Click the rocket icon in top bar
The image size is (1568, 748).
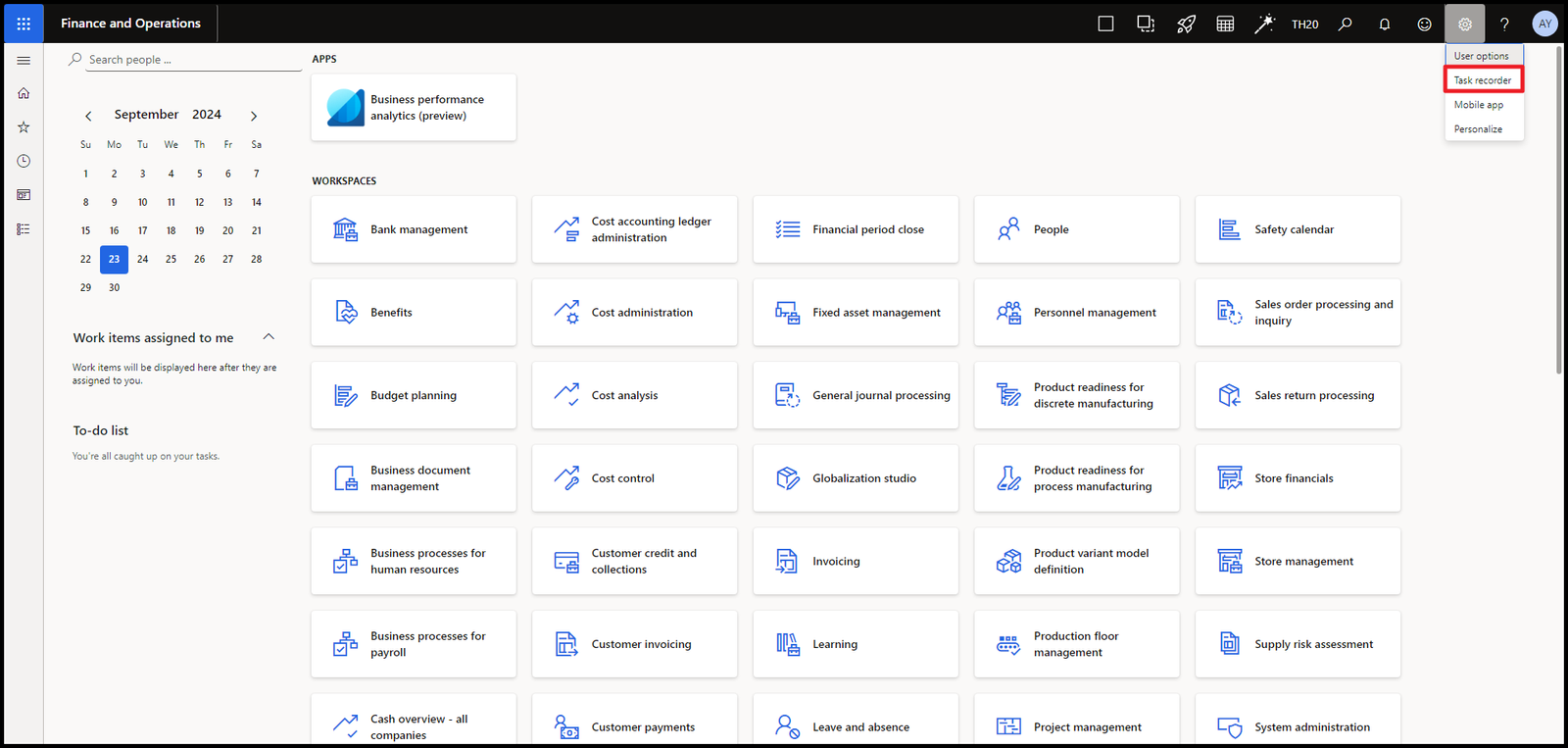(1186, 24)
